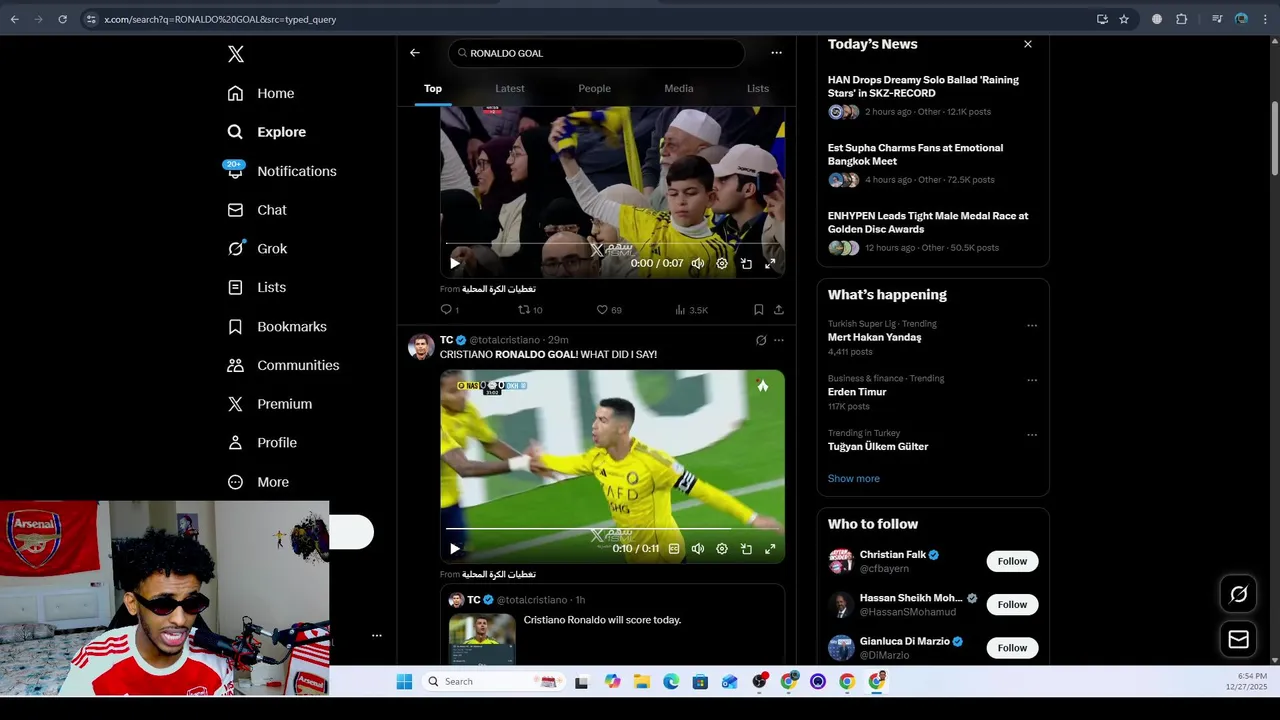Unmute the Ronaldo goal video
The height and width of the screenshot is (720, 1280).
tap(698, 549)
